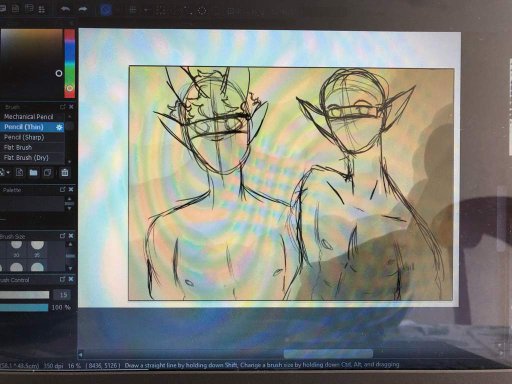Screen dimensions: 512x384
Task: Open the Pencil (Thin) brush settings gear
Action: (x=60, y=127)
